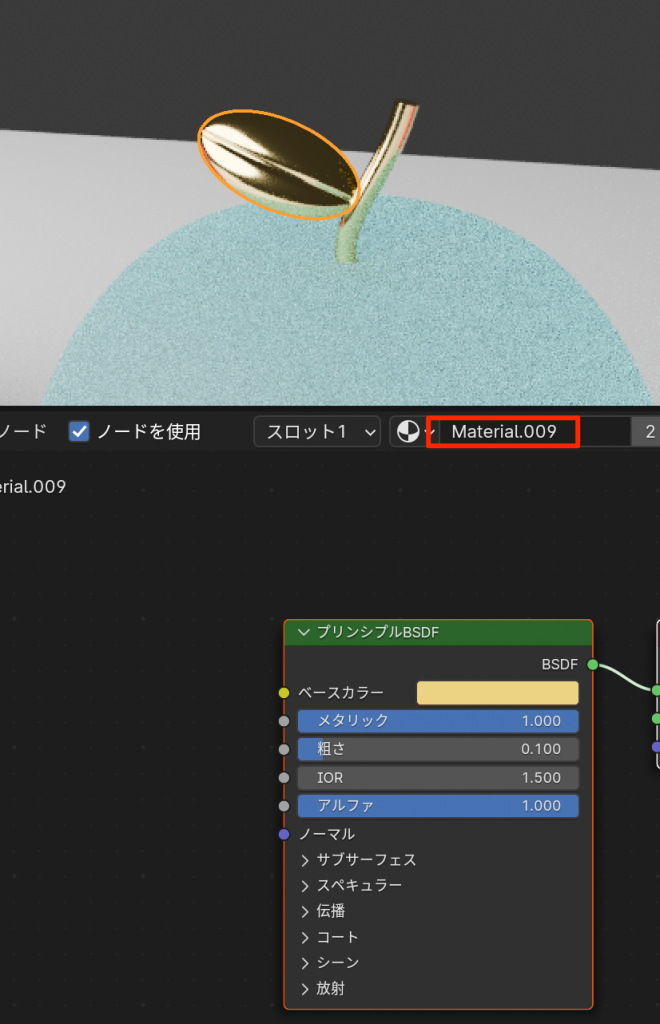Screen dimensions: 660x1024
Task: Expand the スペキュラー section
Action: click(x=306, y=886)
